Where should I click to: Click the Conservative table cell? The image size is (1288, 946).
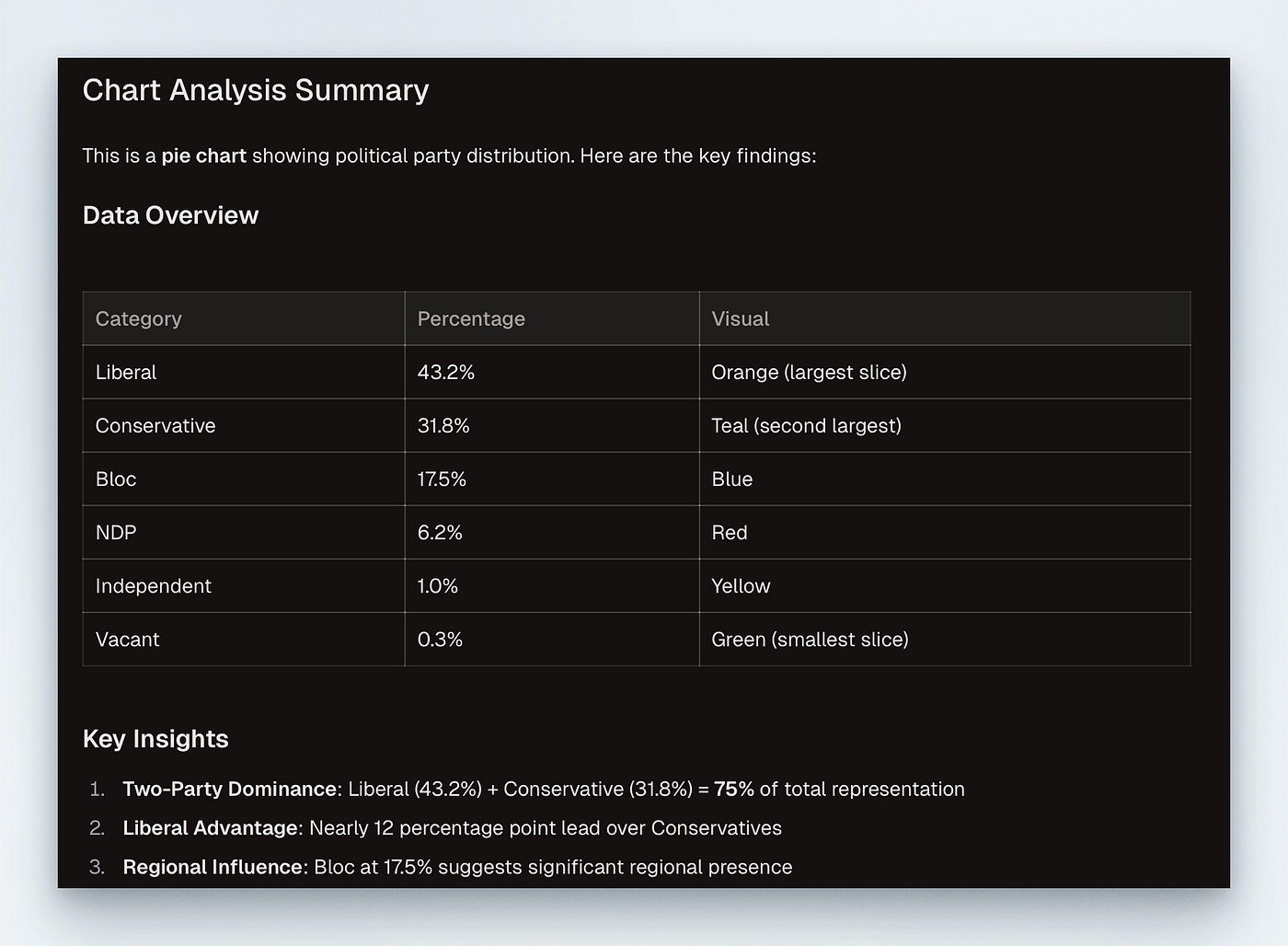pyautogui.click(x=244, y=425)
